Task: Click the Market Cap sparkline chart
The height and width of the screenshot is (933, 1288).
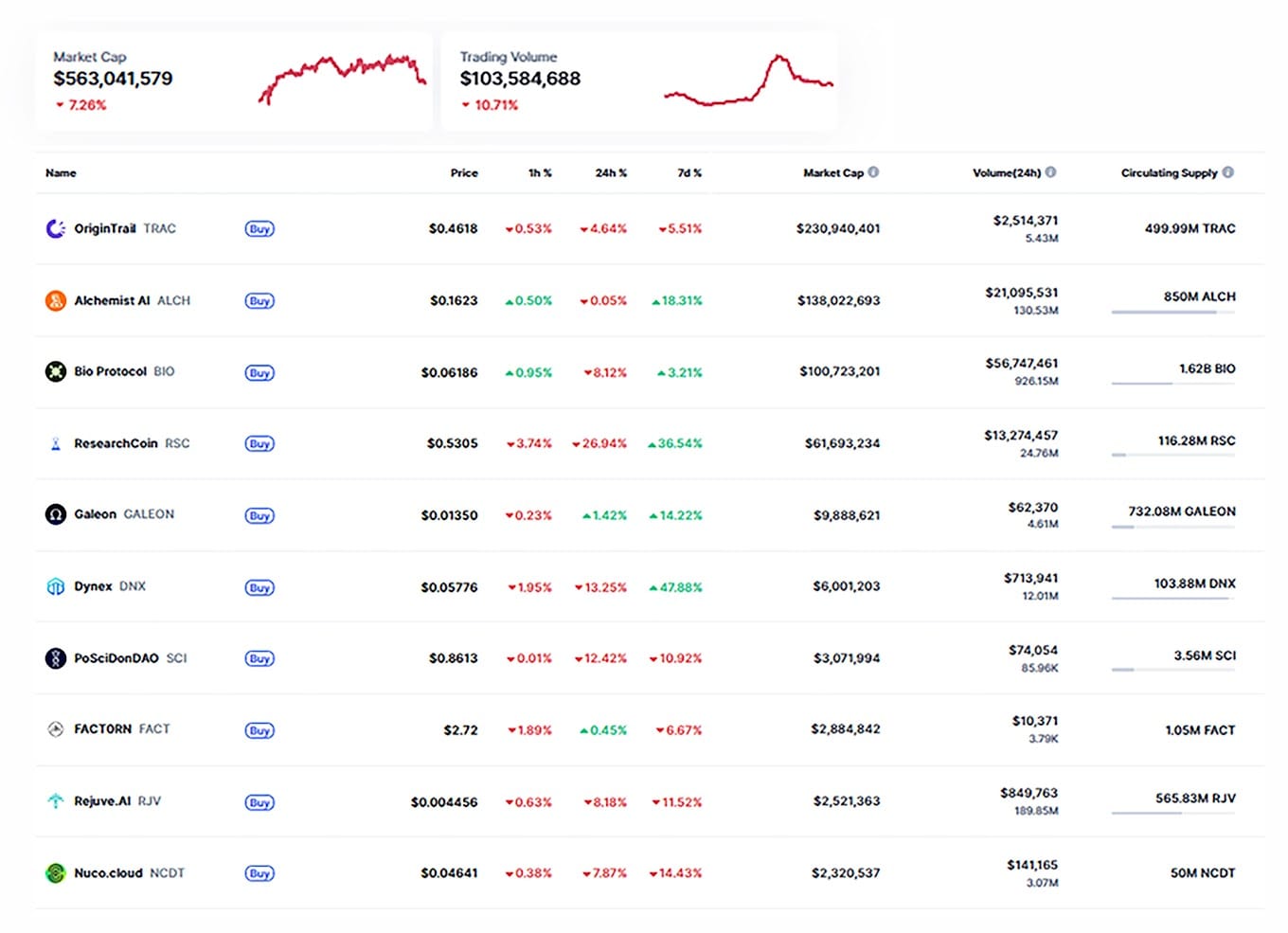Action: point(343,76)
